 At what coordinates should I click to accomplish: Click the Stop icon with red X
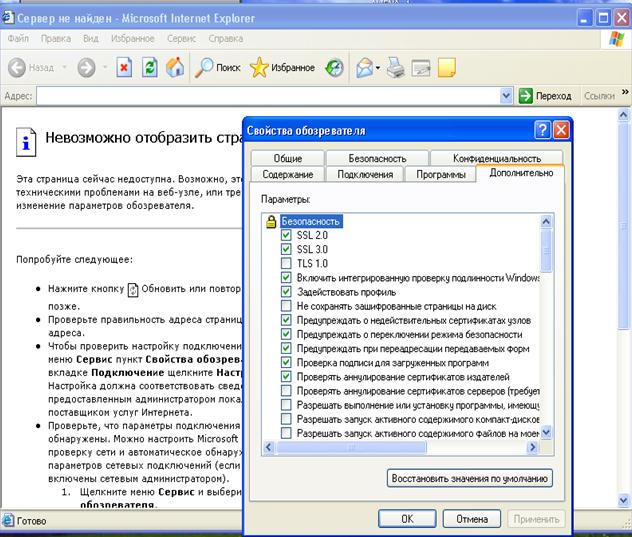[124, 67]
